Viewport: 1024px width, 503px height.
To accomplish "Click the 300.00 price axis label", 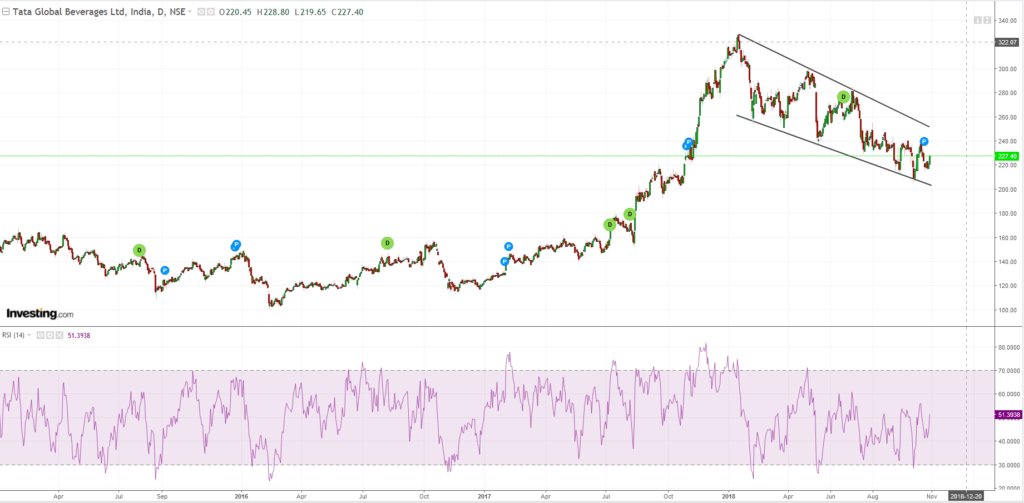I will pyautogui.click(x=1008, y=69).
